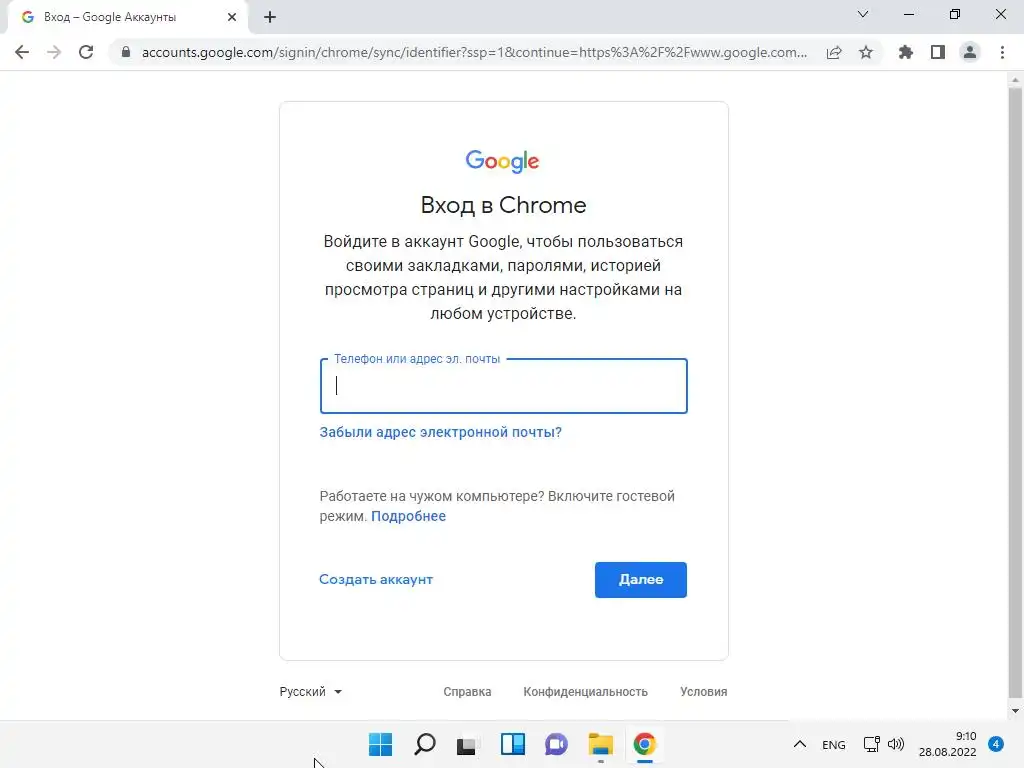1024x768 pixels.
Task: Minimize the Chrome window
Action: 908,14
